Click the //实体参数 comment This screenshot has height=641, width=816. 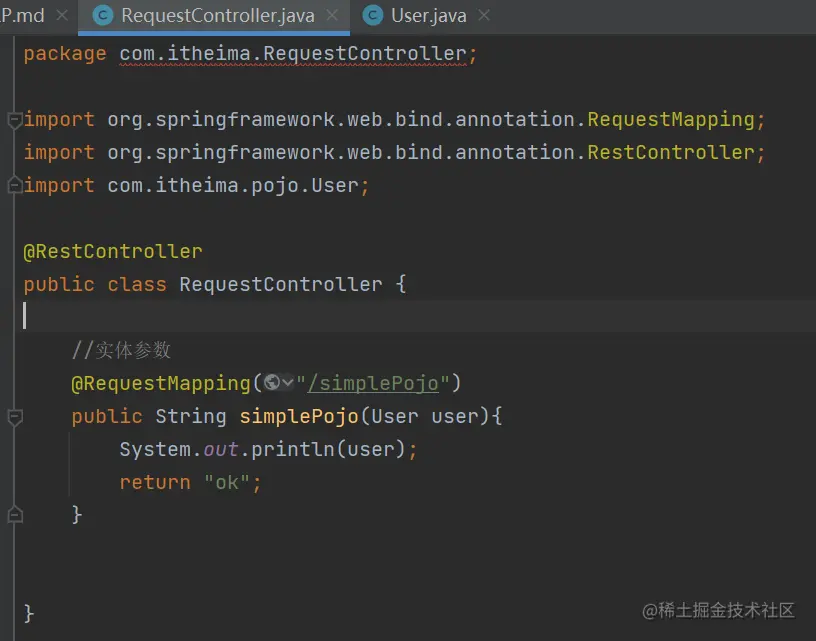pyautogui.click(x=121, y=350)
